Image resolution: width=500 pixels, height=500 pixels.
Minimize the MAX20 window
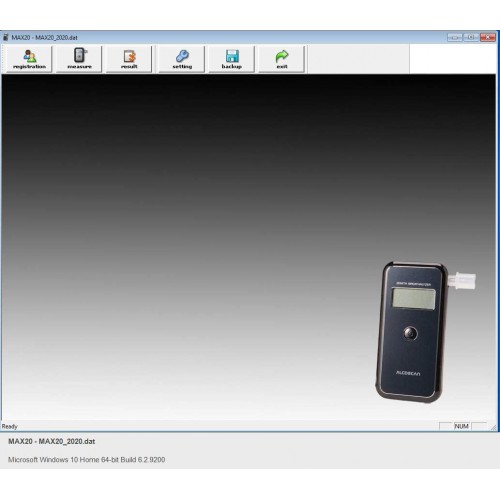(x=455, y=37)
